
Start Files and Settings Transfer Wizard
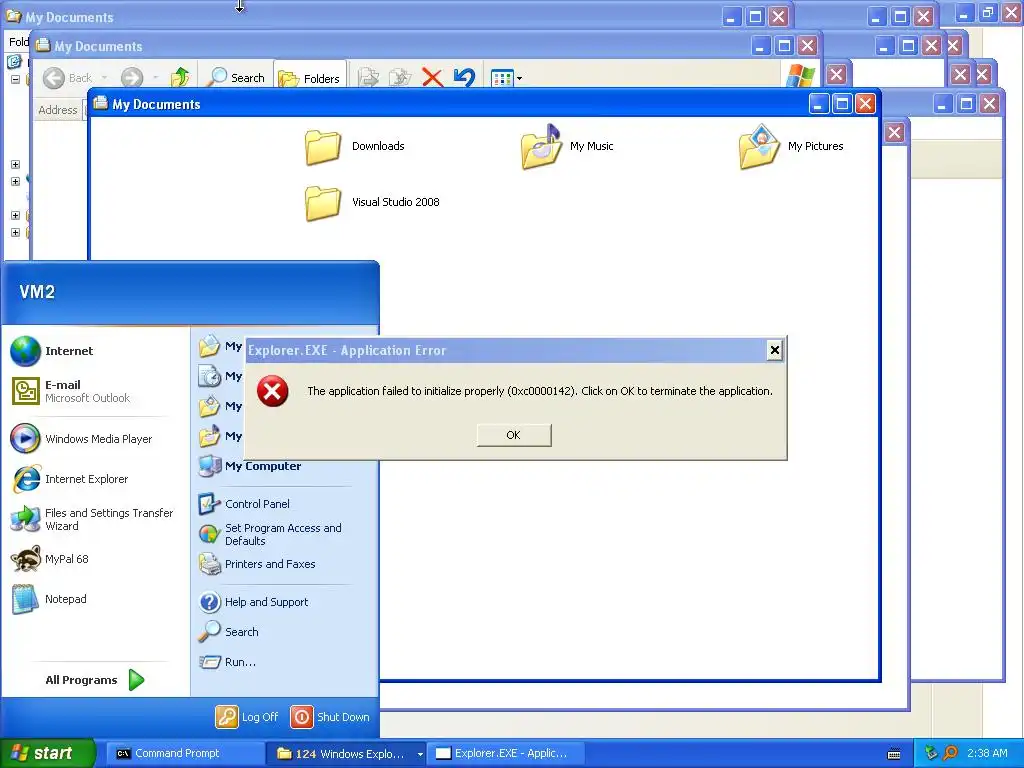[x=92, y=519]
